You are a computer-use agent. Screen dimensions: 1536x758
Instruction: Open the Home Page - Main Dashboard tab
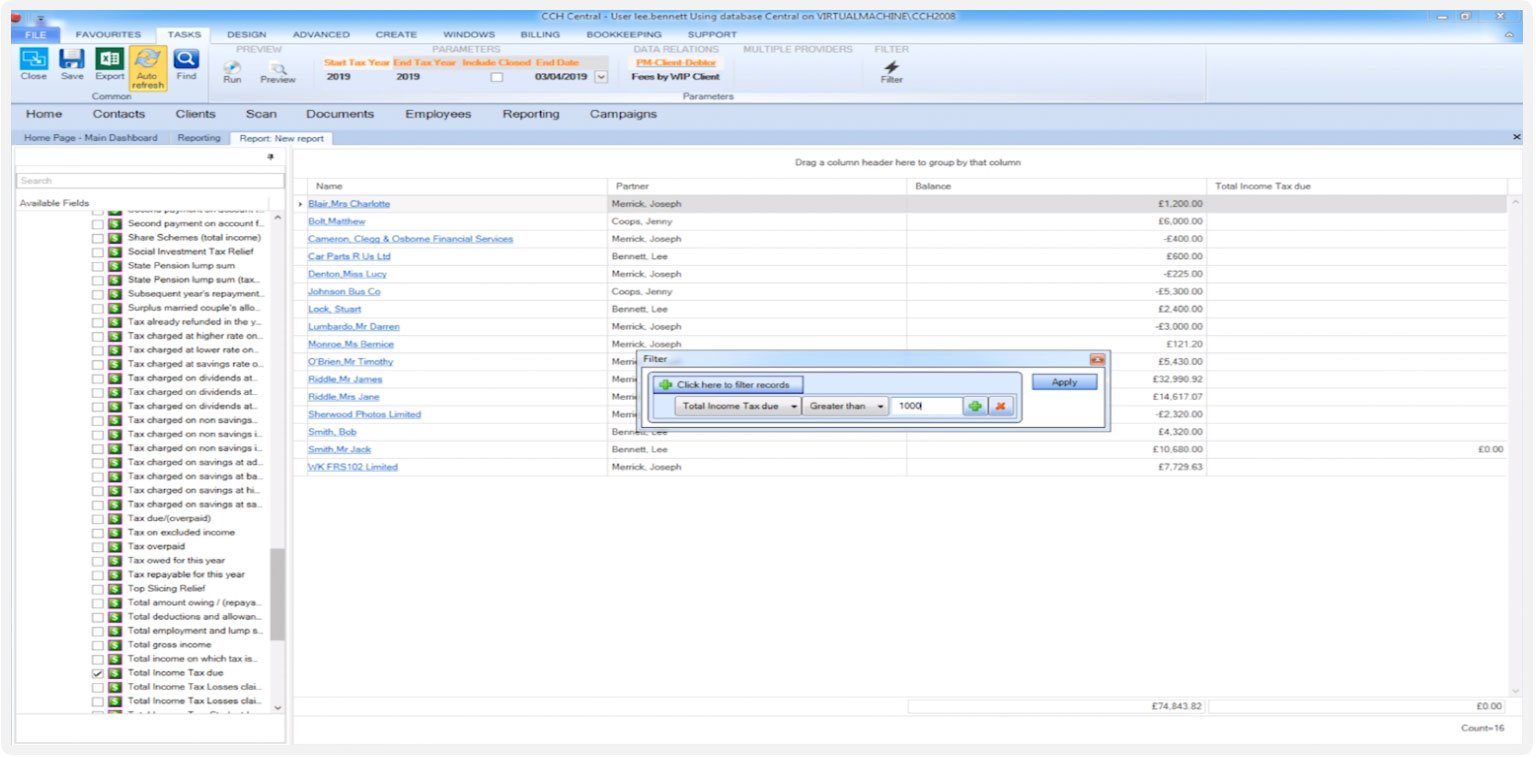click(90, 138)
